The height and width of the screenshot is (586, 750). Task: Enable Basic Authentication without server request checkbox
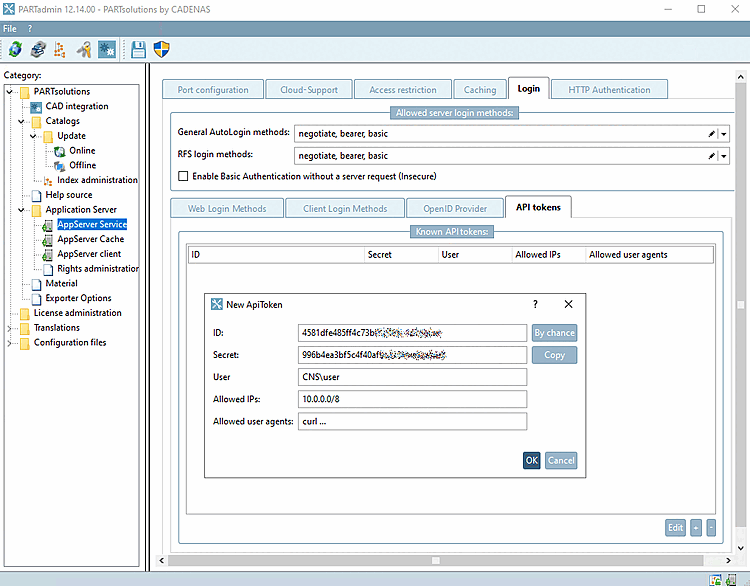[183, 176]
